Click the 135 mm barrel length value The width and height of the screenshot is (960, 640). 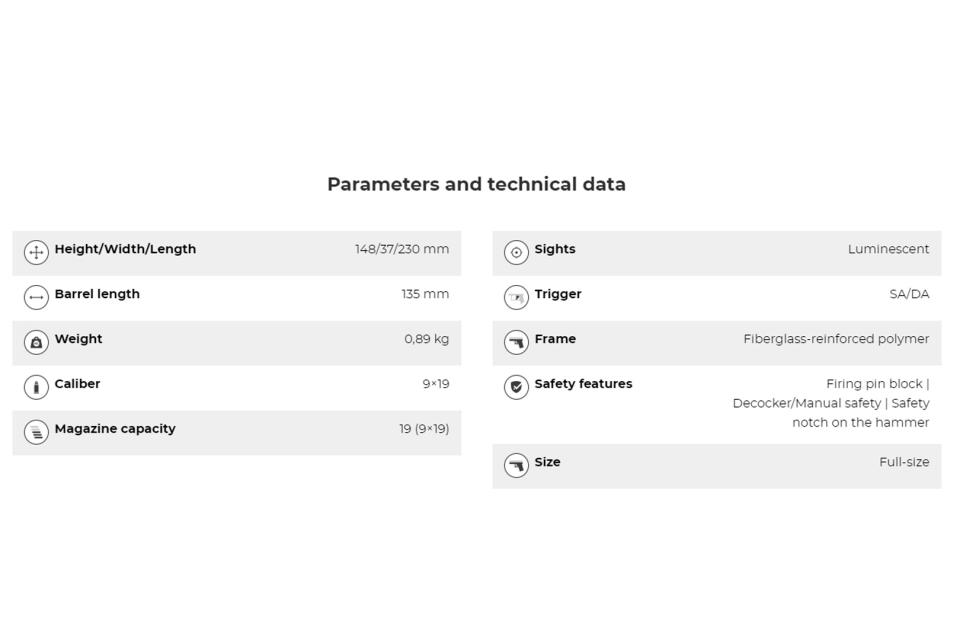click(425, 294)
